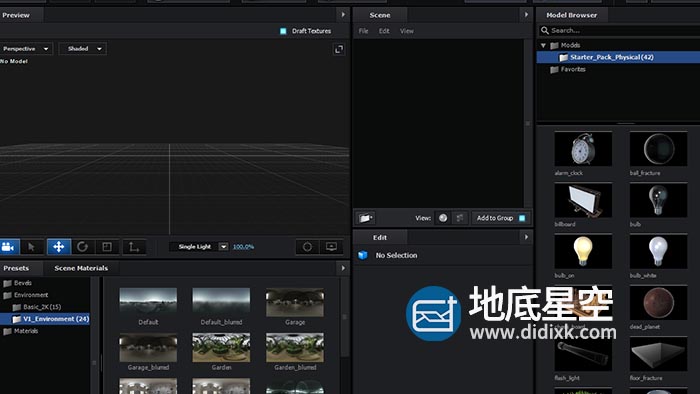Click the circle focus icon in Preview toolbar
This screenshot has height=394, width=700.
click(x=307, y=247)
